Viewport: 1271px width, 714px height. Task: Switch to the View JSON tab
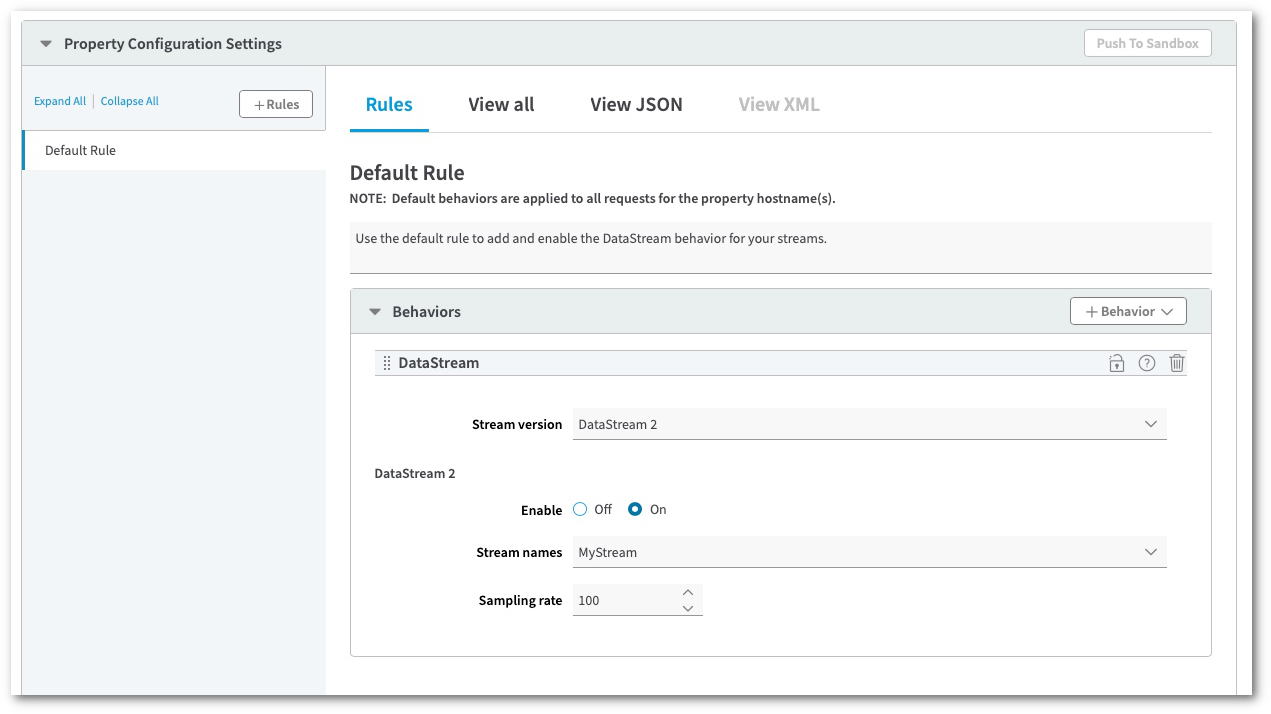(636, 105)
